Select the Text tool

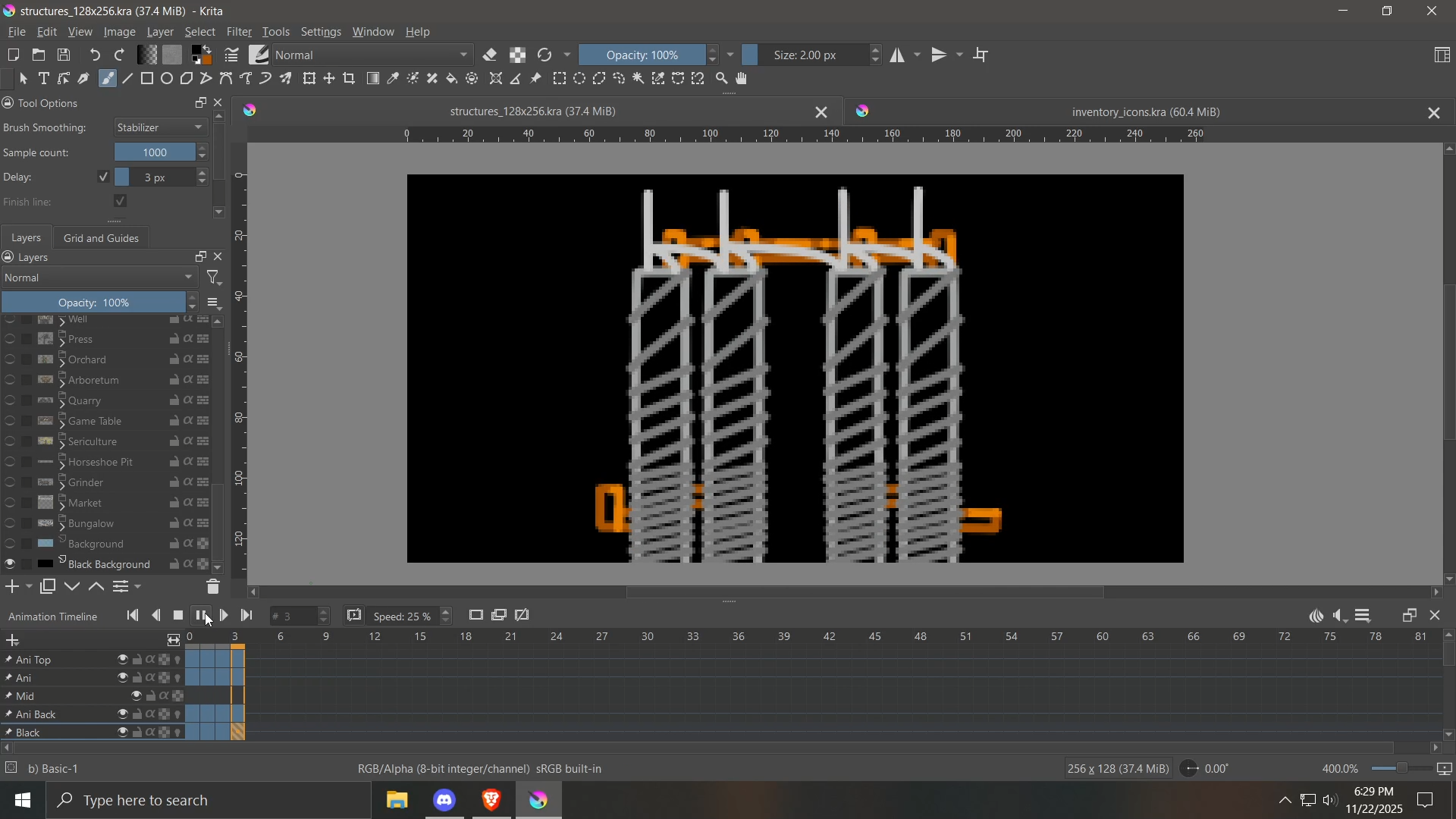point(44,79)
